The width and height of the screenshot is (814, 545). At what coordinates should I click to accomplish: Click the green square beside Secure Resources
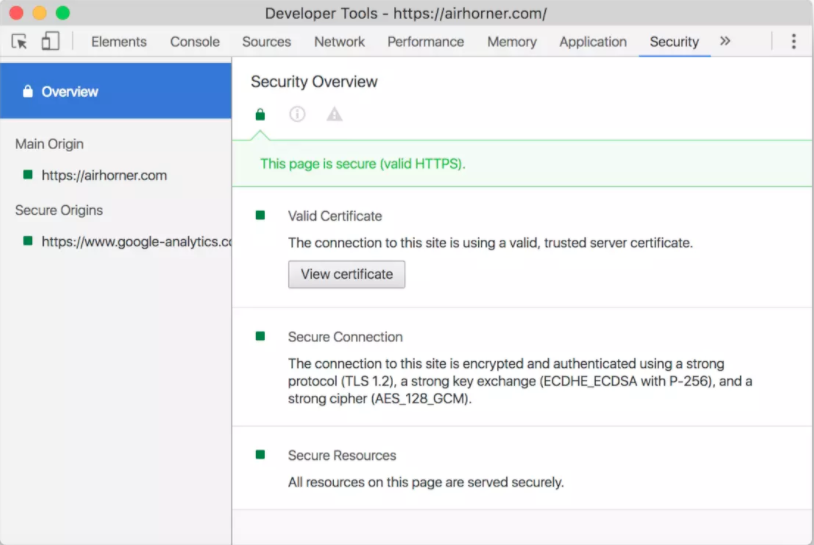(x=260, y=455)
